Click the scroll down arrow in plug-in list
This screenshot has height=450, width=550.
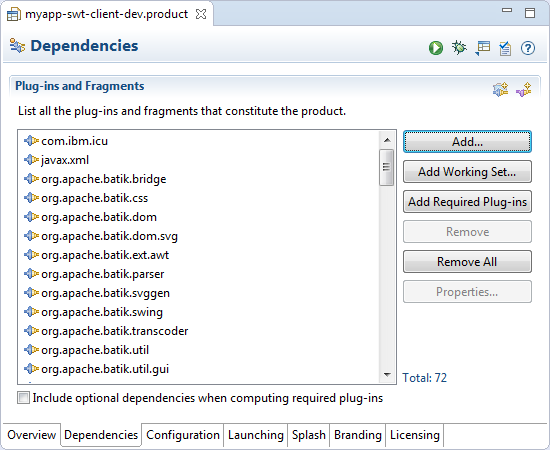pyautogui.click(x=387, y=375)
